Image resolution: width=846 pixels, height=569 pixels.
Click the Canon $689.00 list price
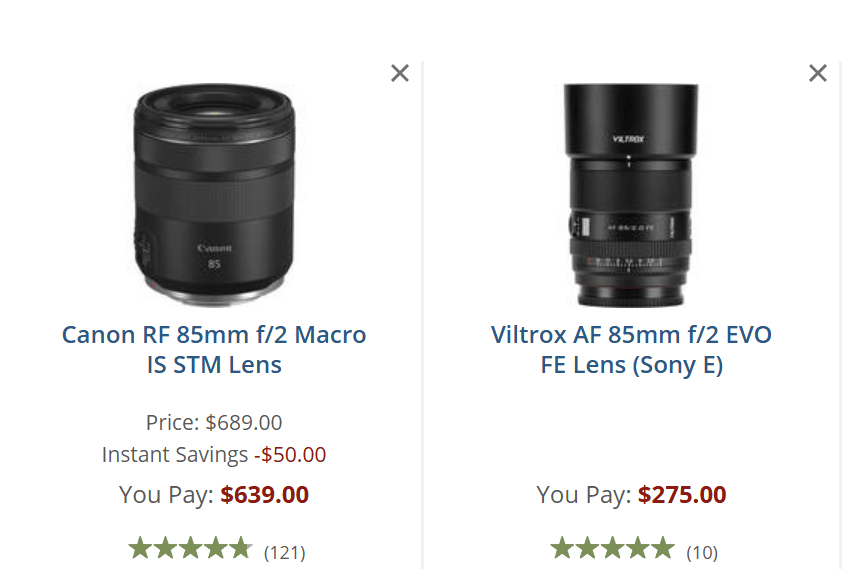point(244,422)
